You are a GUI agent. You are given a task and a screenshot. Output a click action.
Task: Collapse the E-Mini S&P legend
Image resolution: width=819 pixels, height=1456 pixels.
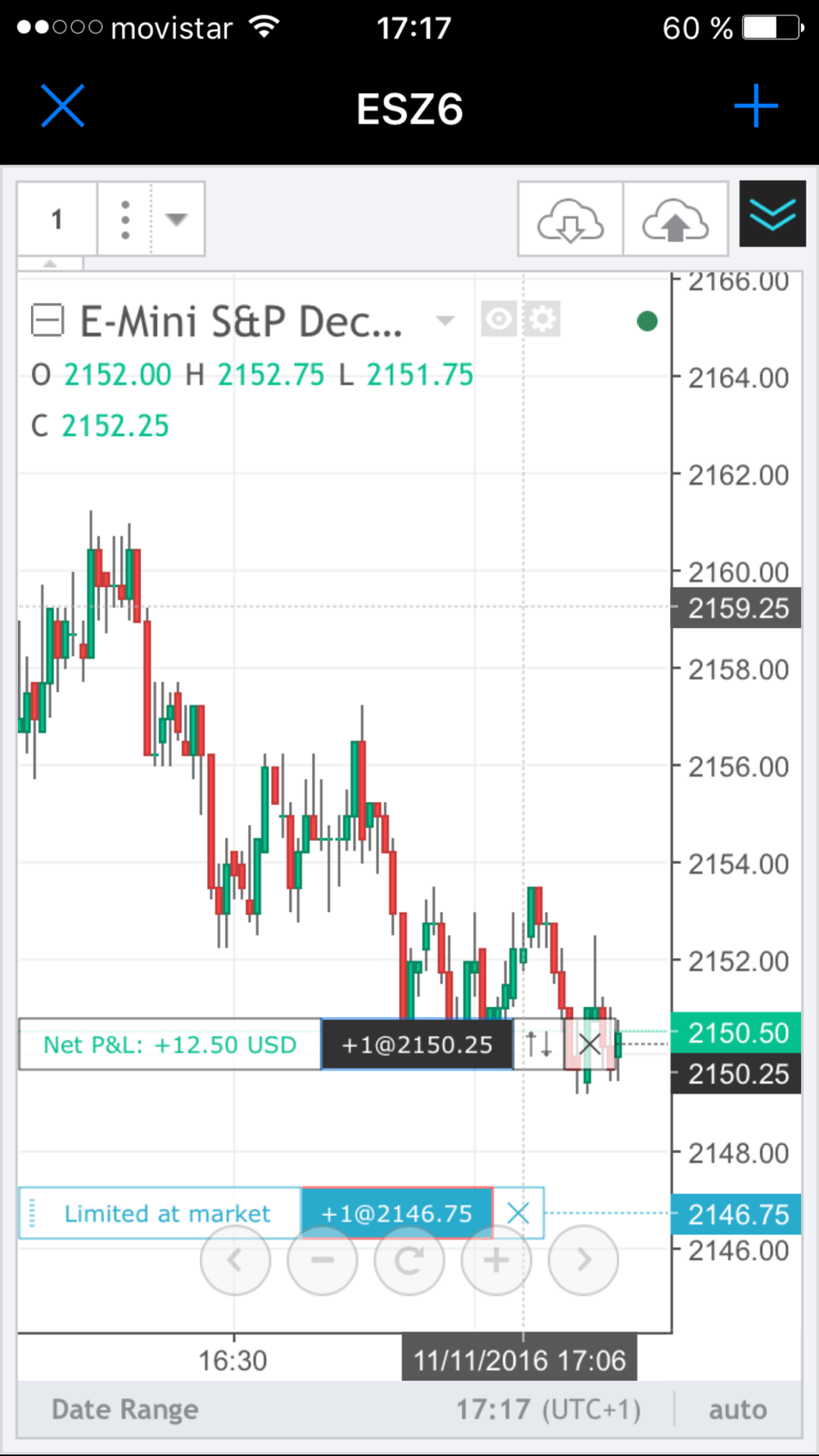pyautogui.click(x=47, y=320)
